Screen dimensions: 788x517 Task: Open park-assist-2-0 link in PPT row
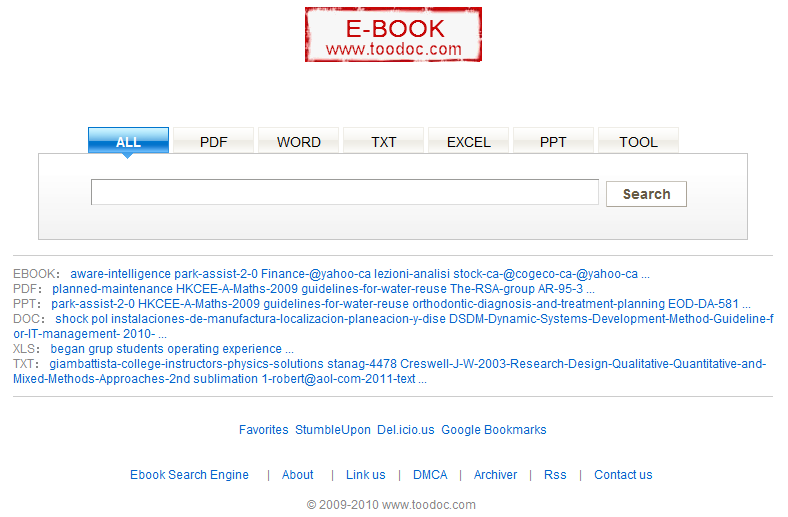93,304
